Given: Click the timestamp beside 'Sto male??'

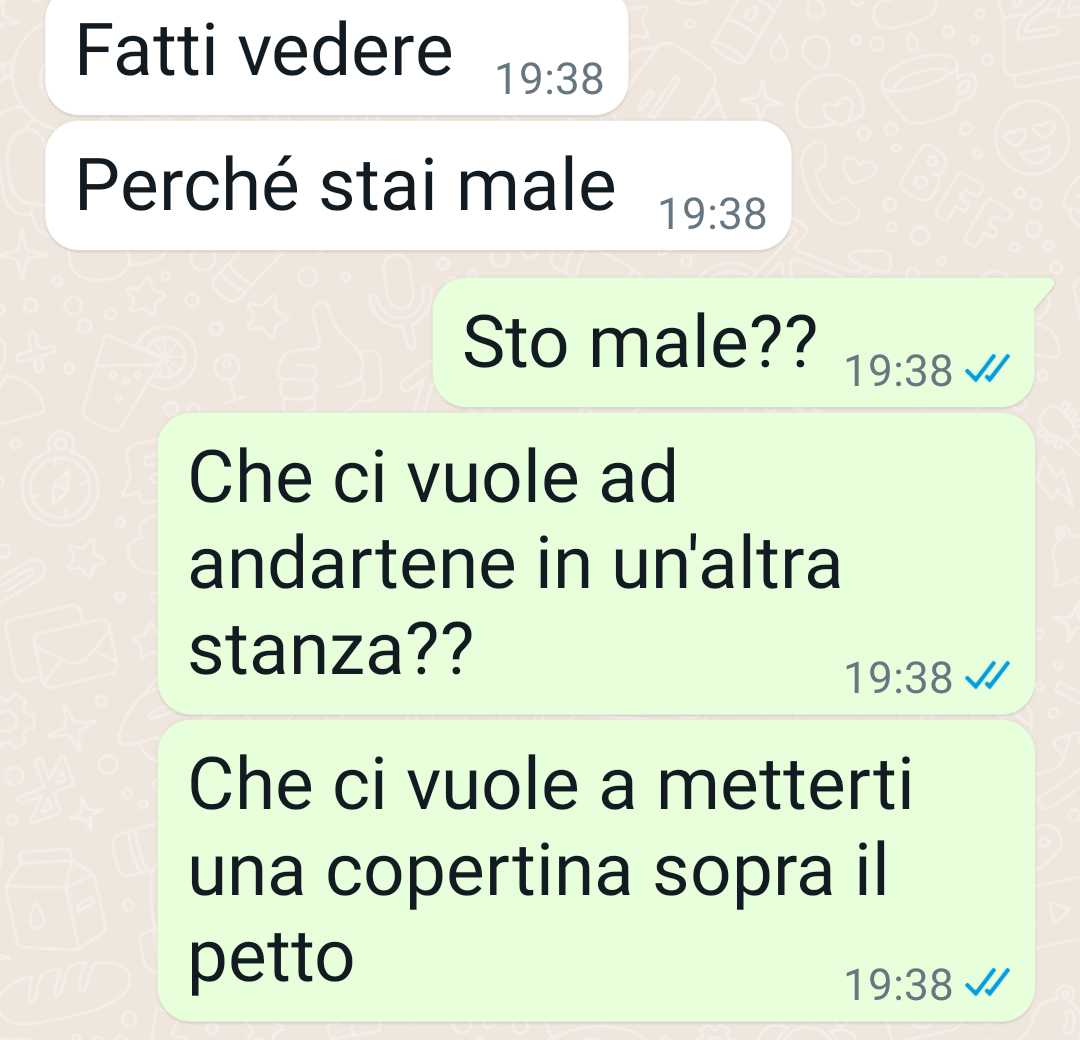Looking at the screenshot, I should pyautogui.click(x=898, y=371).
